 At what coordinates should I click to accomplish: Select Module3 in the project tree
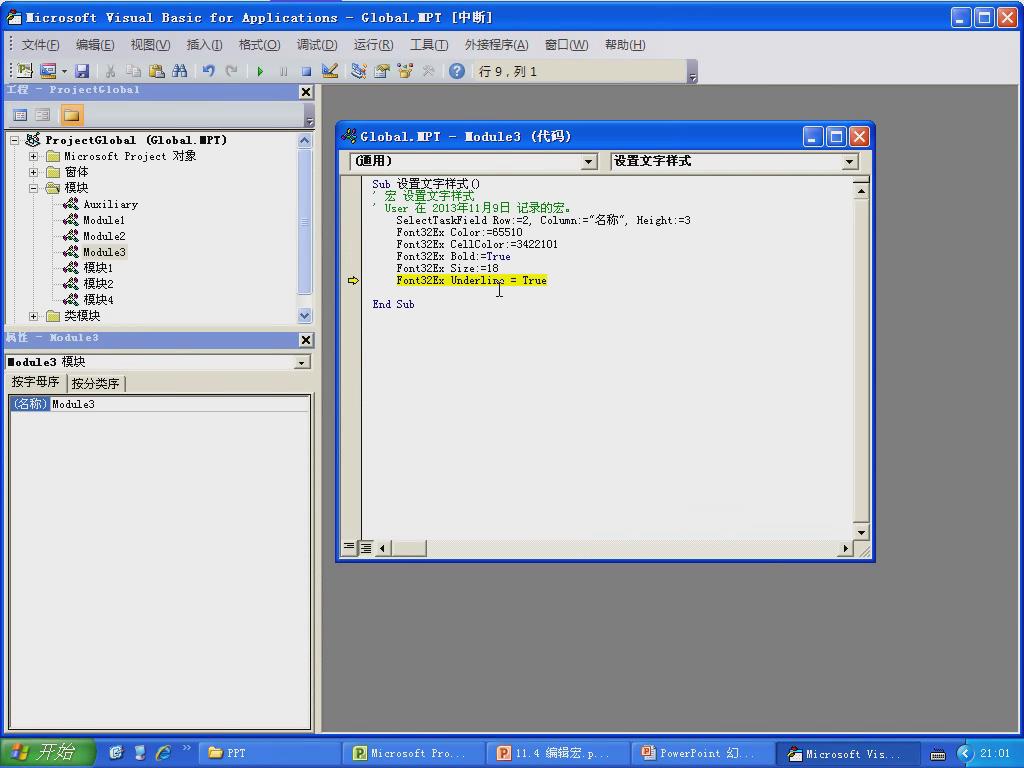[104, 252]
